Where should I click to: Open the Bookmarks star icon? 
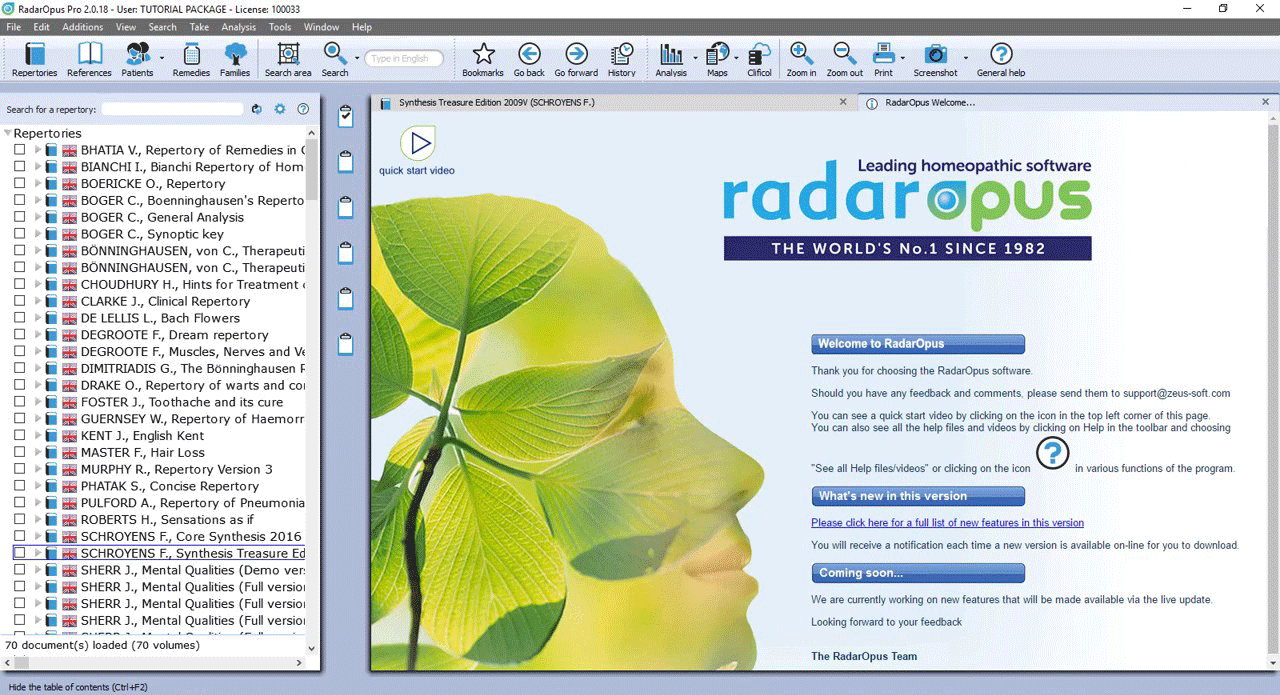[x=483, y=59]
